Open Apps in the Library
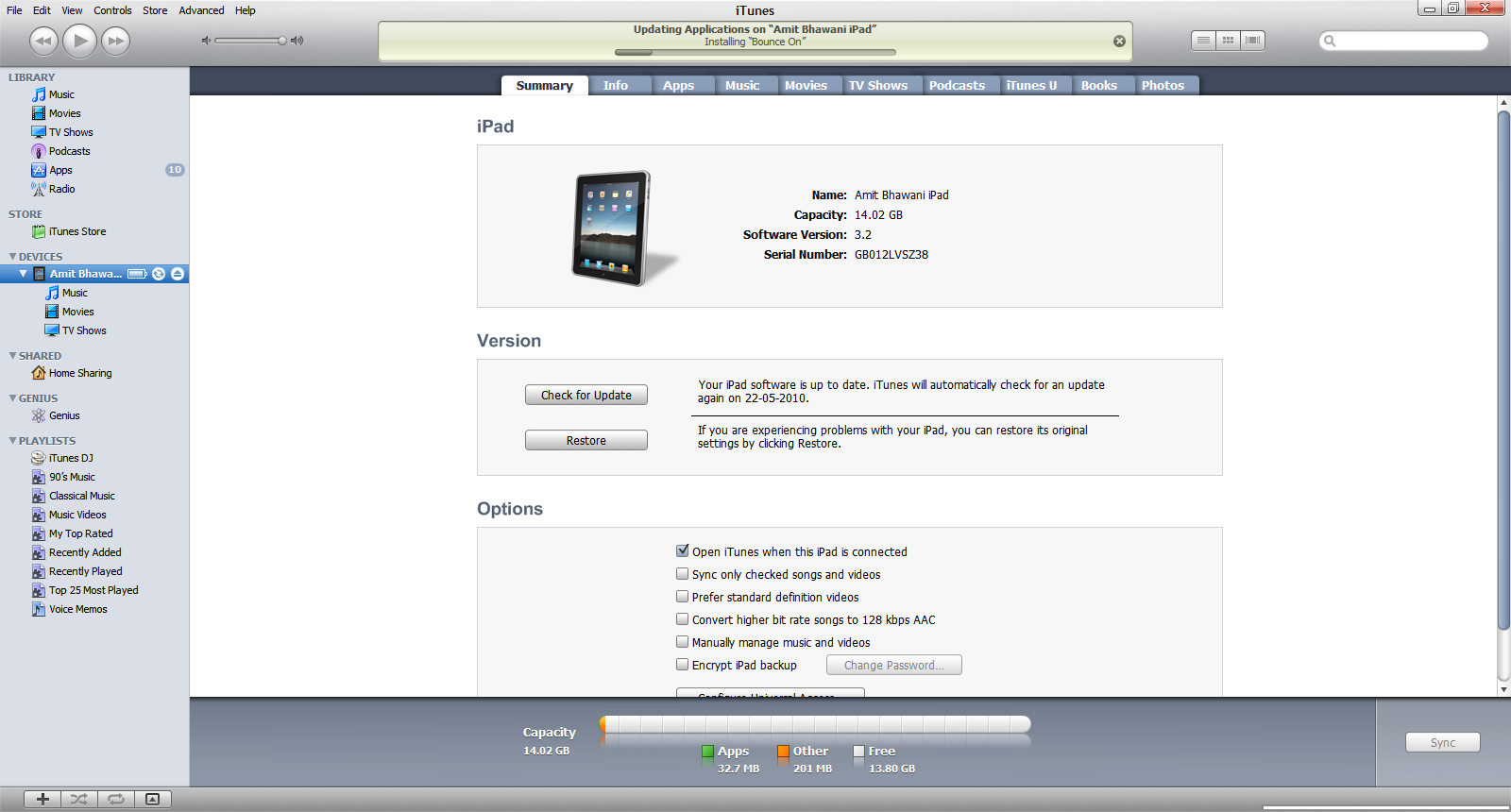The width and height of the screenshot is (1511, 812). click(x=60, y=170)
